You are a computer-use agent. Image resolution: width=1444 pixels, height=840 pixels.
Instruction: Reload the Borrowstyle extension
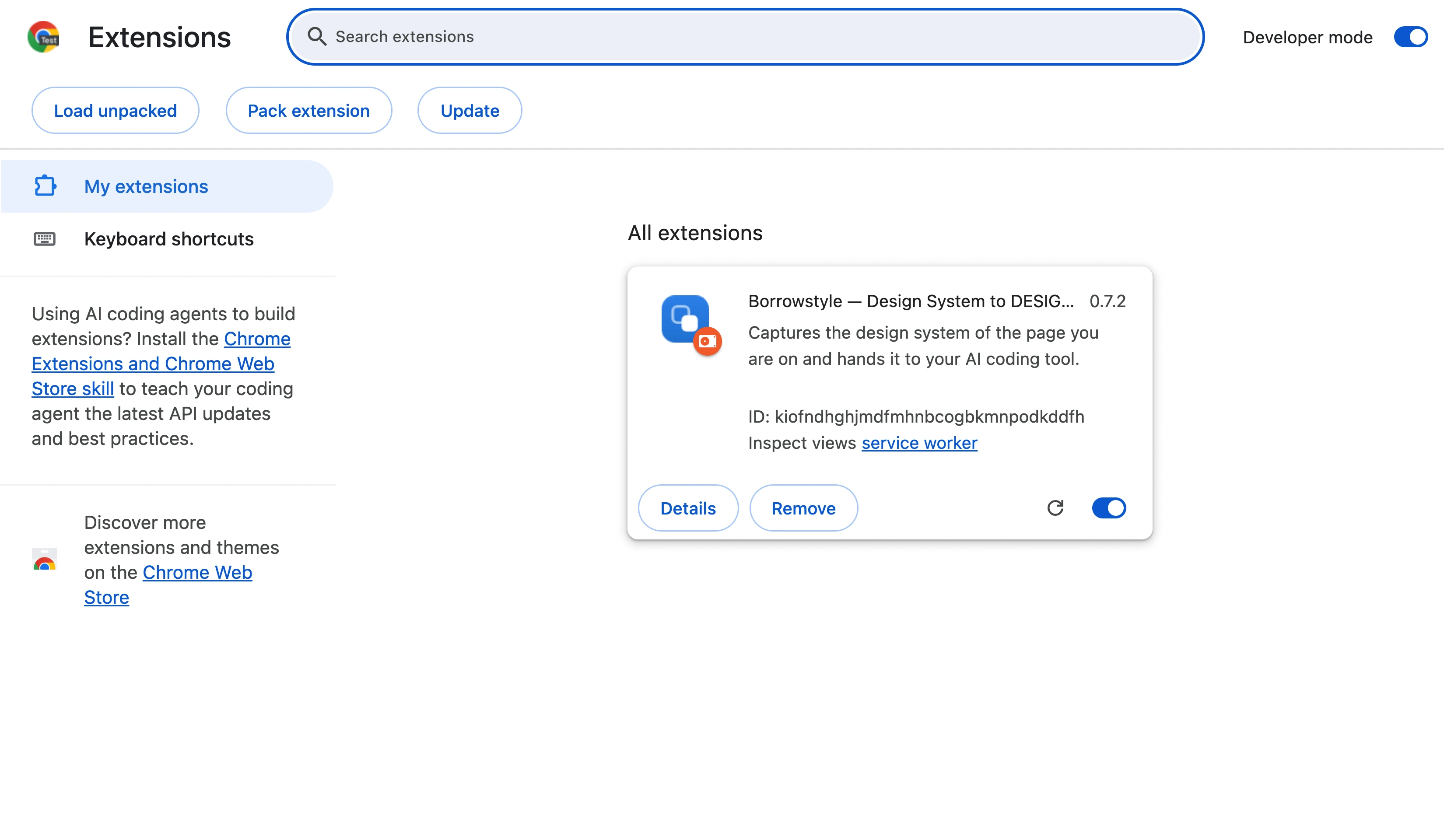click(1055, 508)
